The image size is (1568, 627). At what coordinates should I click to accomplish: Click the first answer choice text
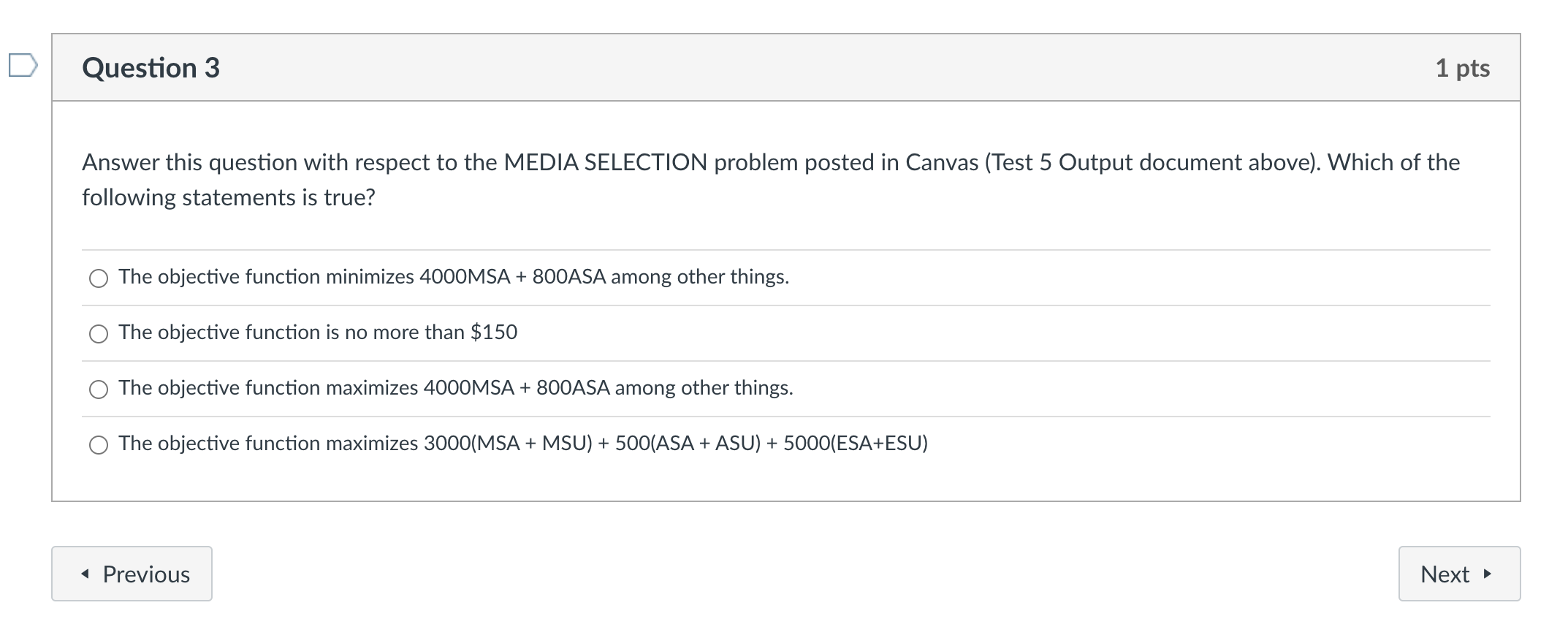click(x=453, y=277)
